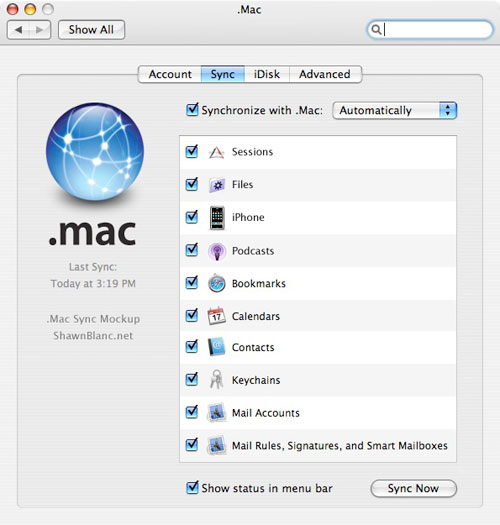The height and width of the screenshot is (525, 500).
Task: Click the Mail Accounts stamp icon
Action: click(216, 412)
